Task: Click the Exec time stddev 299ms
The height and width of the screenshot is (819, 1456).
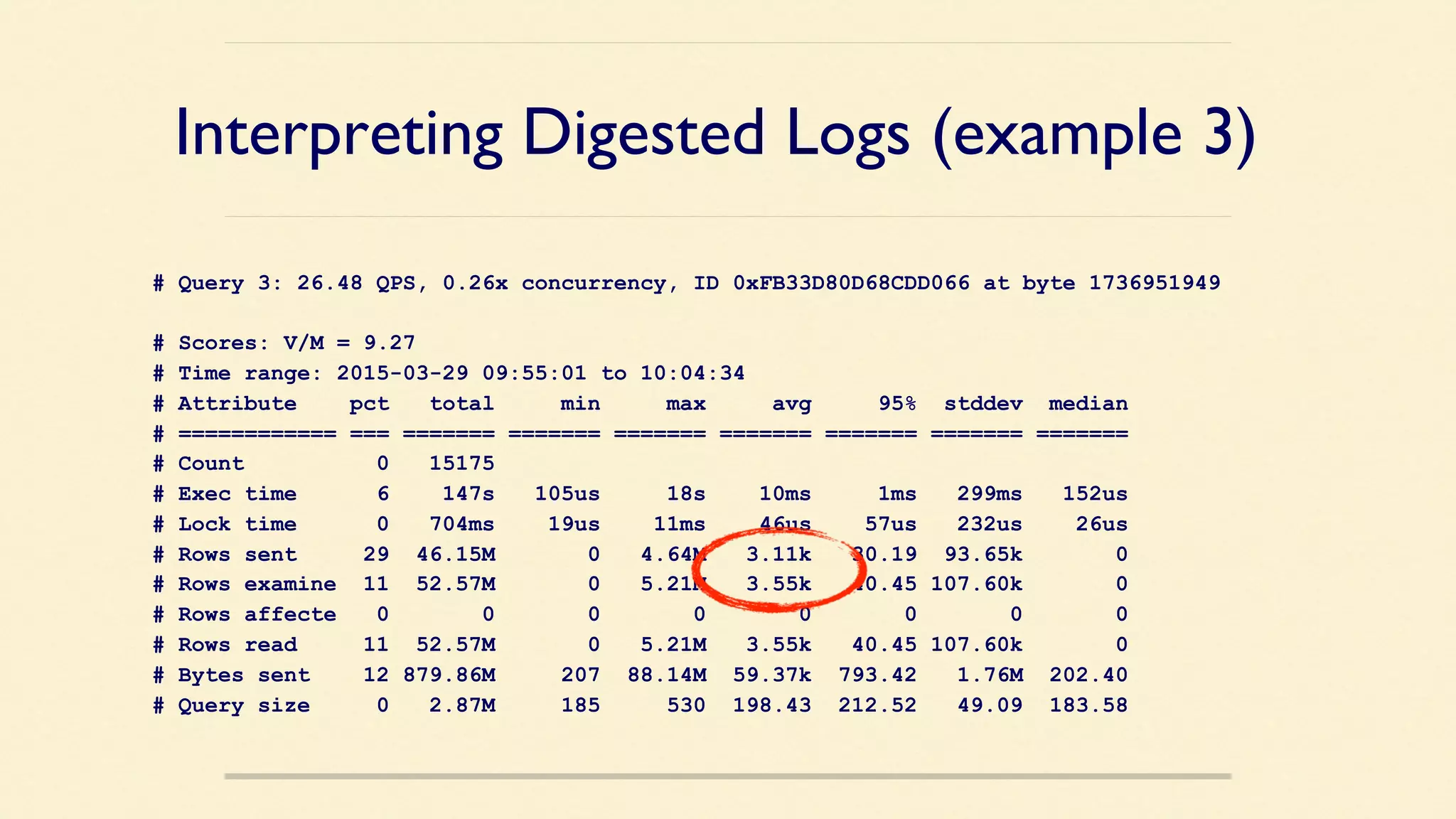Action: pyautogui.click(x=990, y=494)
